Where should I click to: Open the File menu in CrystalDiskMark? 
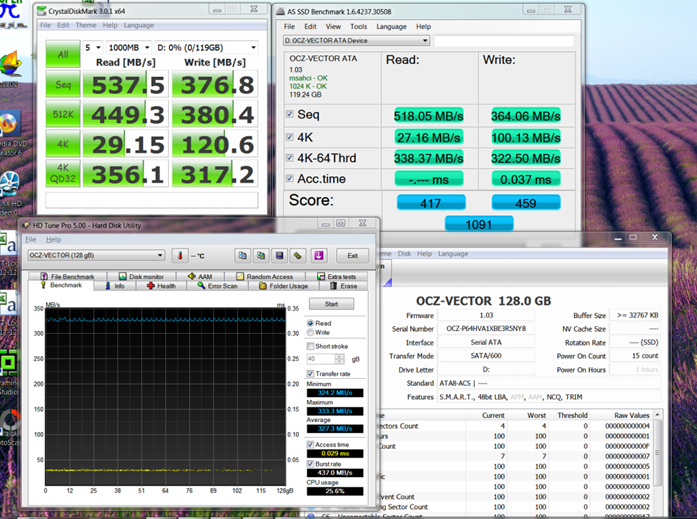click(x=45, y=25)
